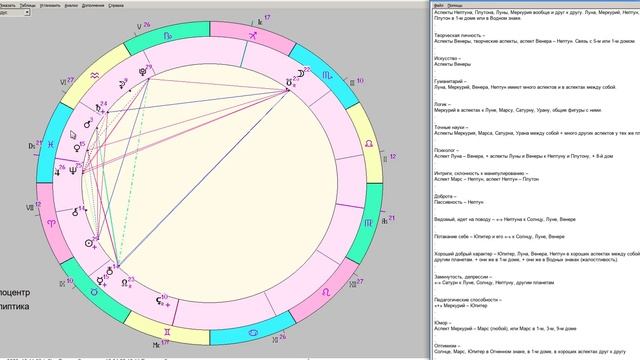Viewport: 640px width, 360px height.
Task: Select the Sun symbol in the chart
Action: click(x=89, y=243)
